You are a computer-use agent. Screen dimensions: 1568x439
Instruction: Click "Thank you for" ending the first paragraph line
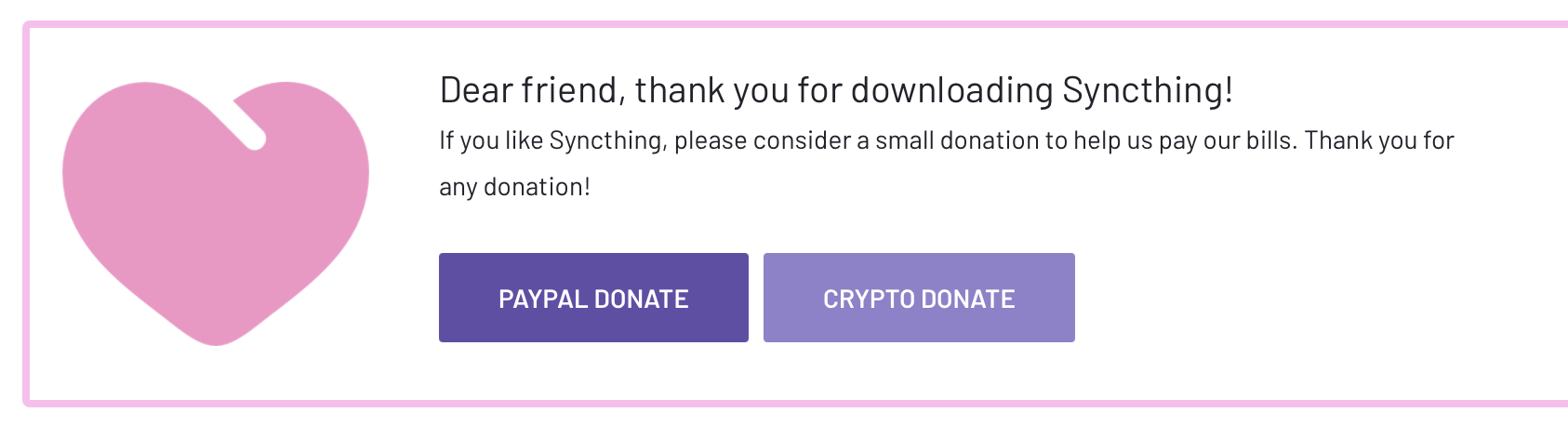pos(1379,140)
